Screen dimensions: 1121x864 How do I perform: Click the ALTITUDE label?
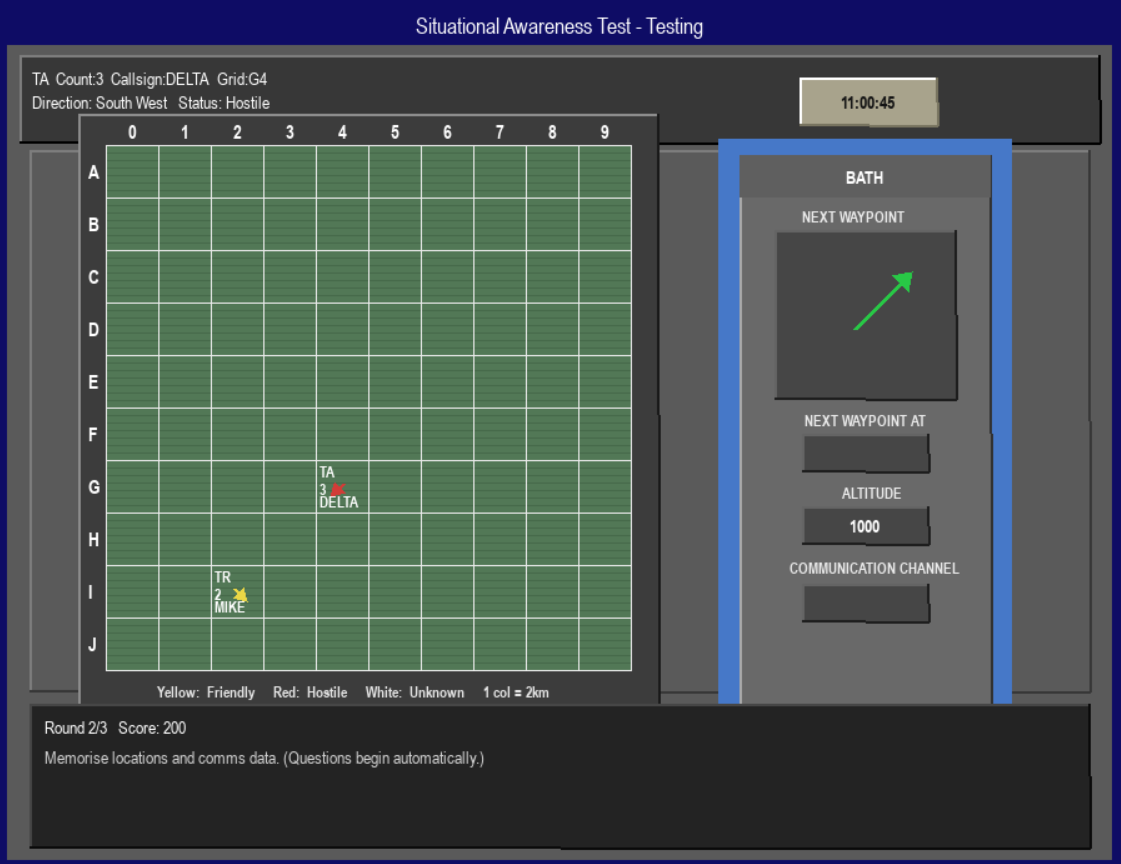coord(871,494)
